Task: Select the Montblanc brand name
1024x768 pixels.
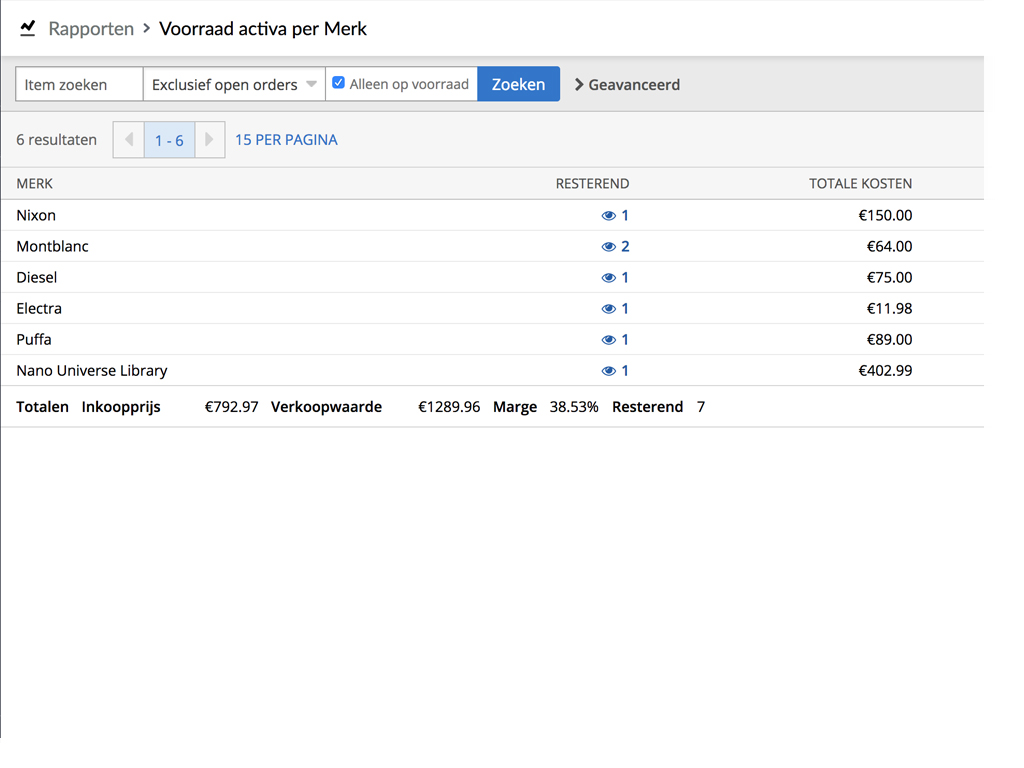Action: pos(52,246)
